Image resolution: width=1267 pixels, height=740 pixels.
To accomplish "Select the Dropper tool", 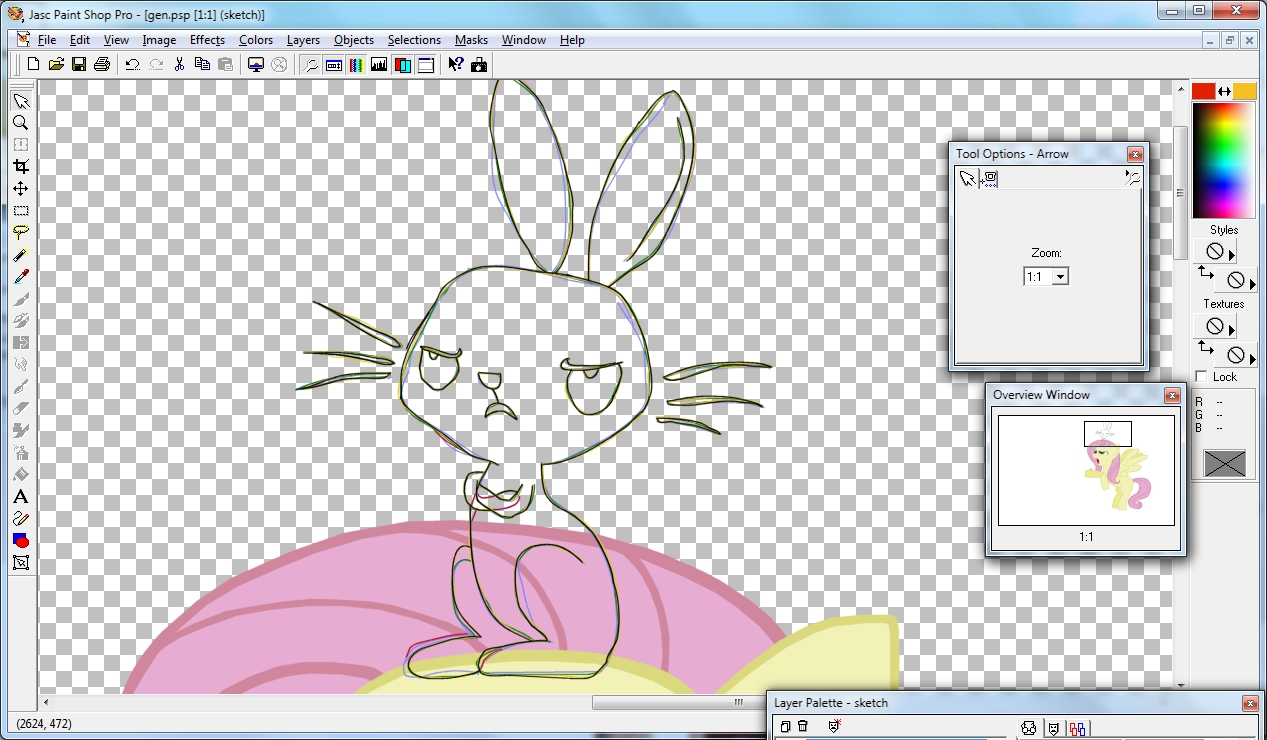I will [x=20, y=276].
